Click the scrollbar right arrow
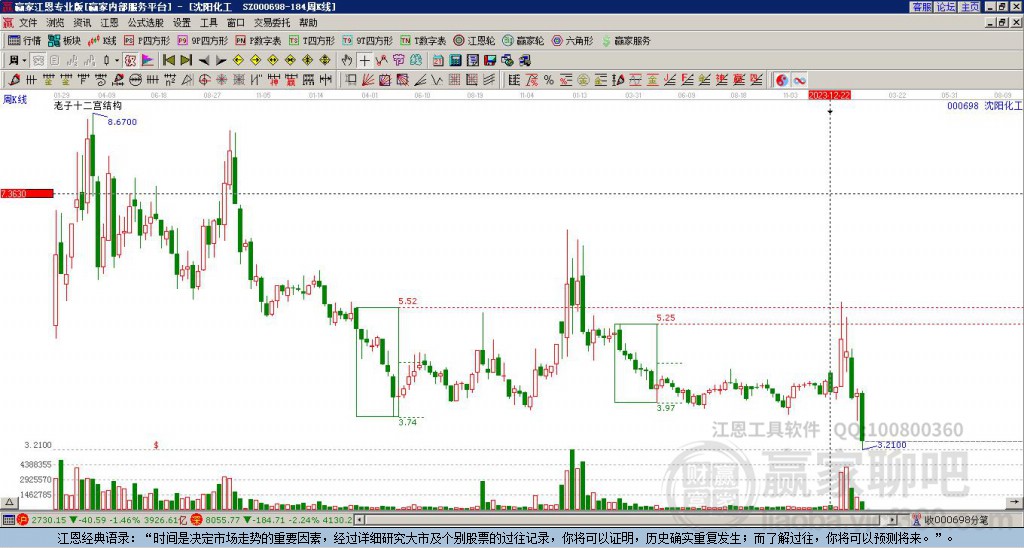The image size is (1024, 548). [x=893, y=520]
